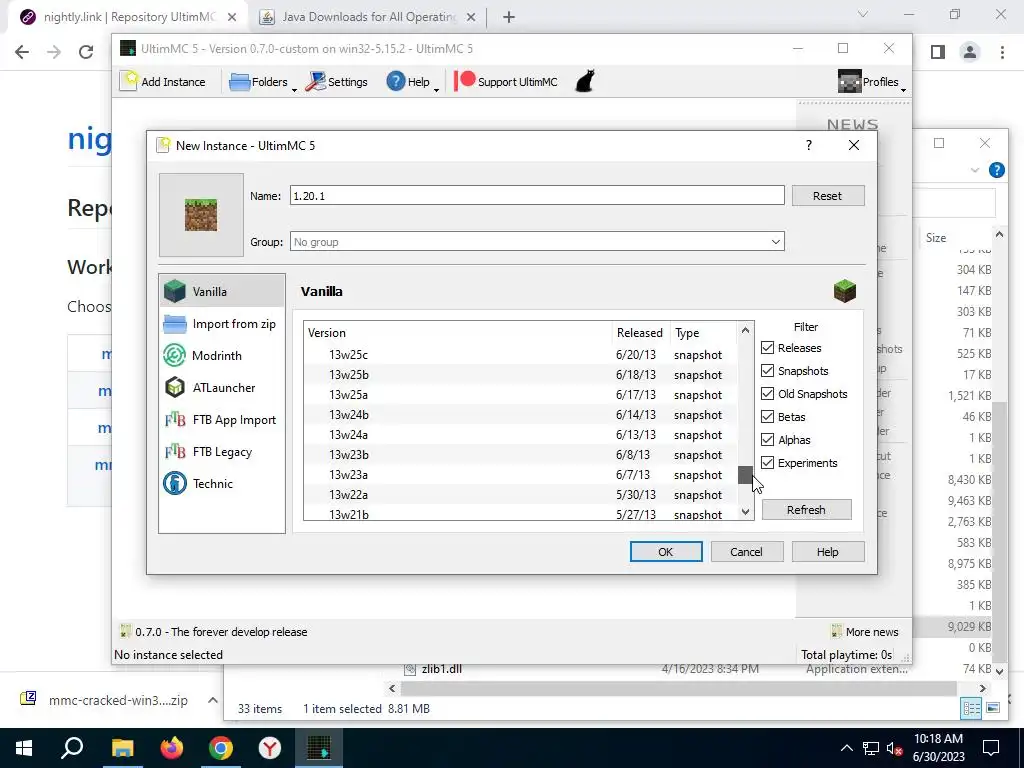Select version 13w25b

tap(520, 375)
